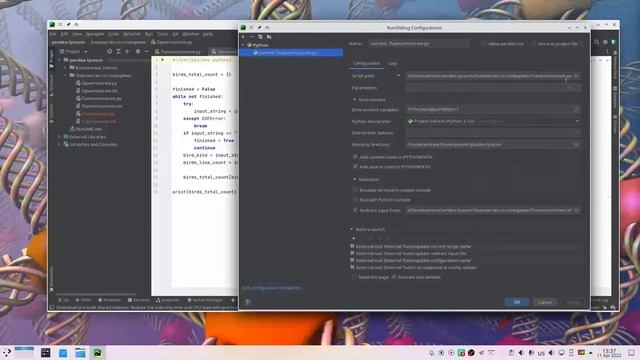Toggle Store as project file checkbox

point(533,44)
